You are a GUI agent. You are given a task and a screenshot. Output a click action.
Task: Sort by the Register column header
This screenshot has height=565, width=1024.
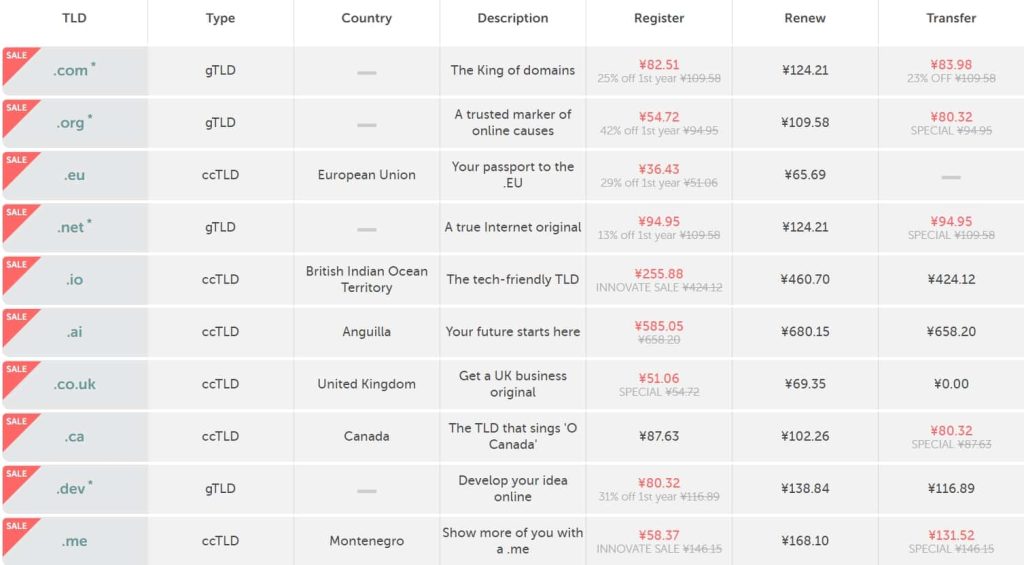click(x=659, y=18)
